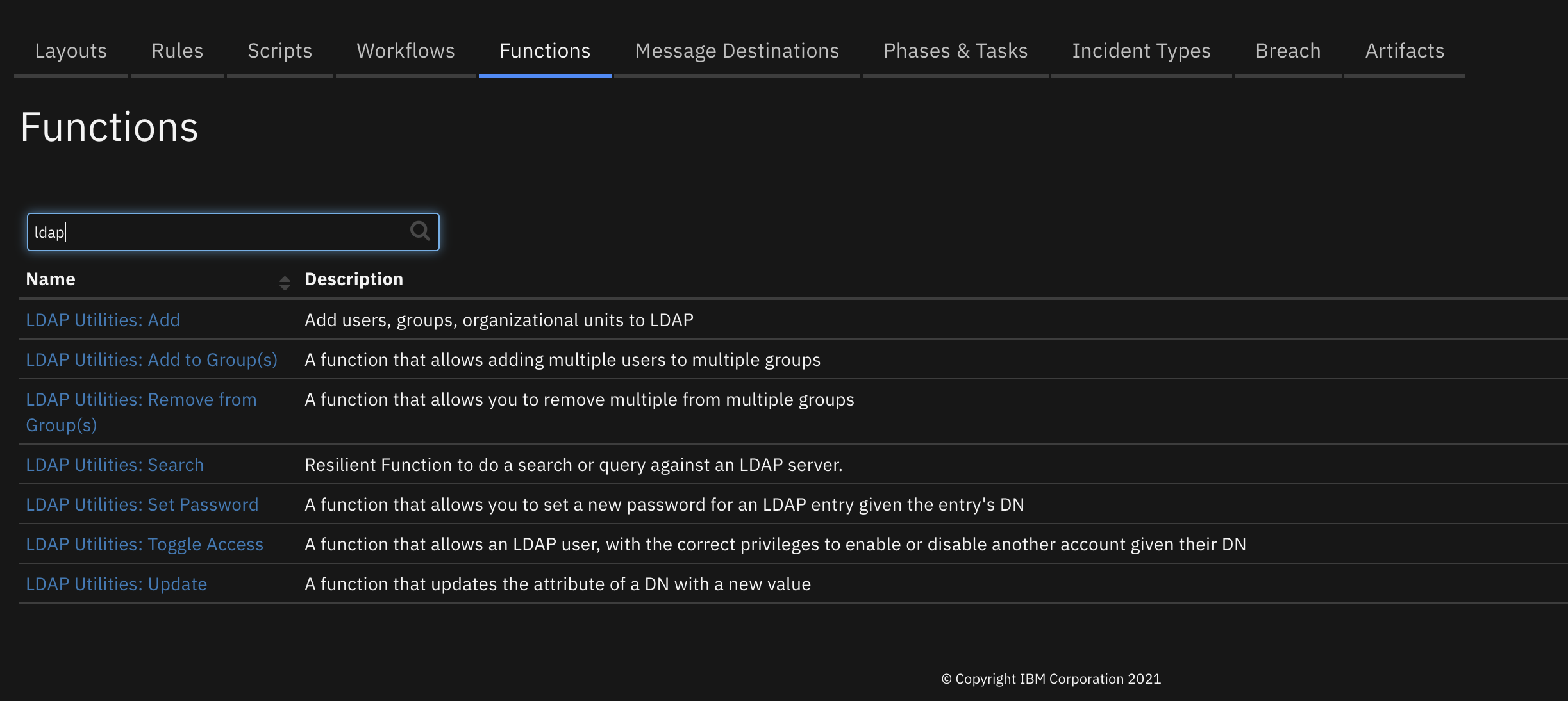The image size is (1568, 701).
Task: Open the Artifacts tab
Action: tap(1404, 51)
